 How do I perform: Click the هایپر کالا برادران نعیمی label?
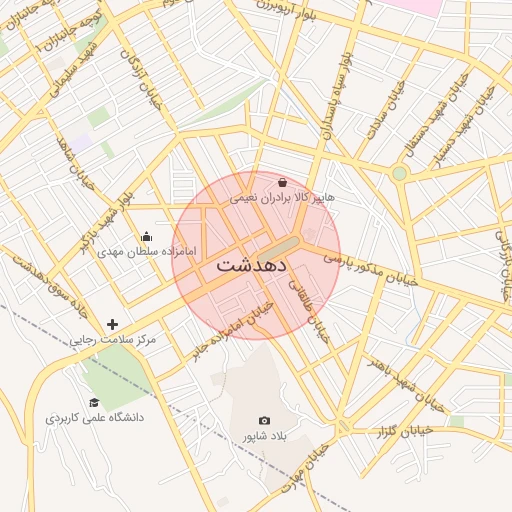(x=282, y=198)
